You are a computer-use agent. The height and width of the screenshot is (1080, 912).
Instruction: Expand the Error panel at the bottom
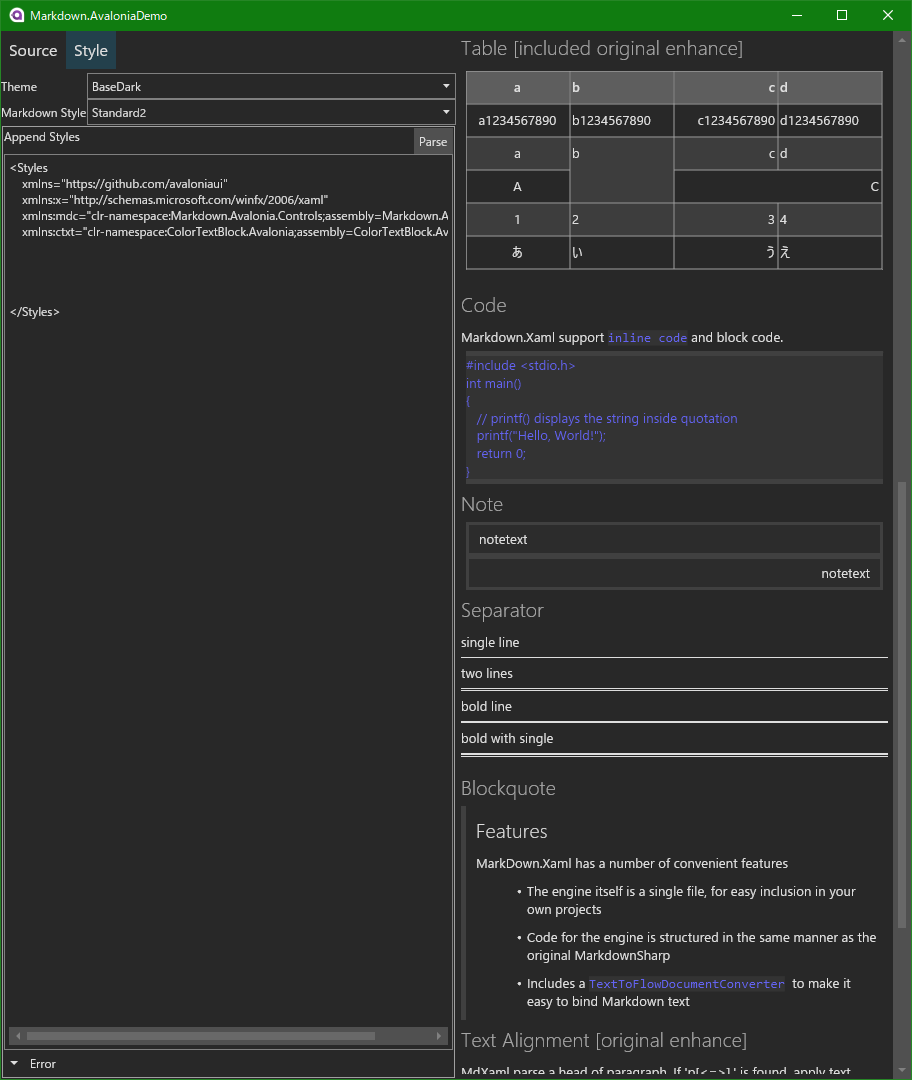click(x=42, y=1063)
